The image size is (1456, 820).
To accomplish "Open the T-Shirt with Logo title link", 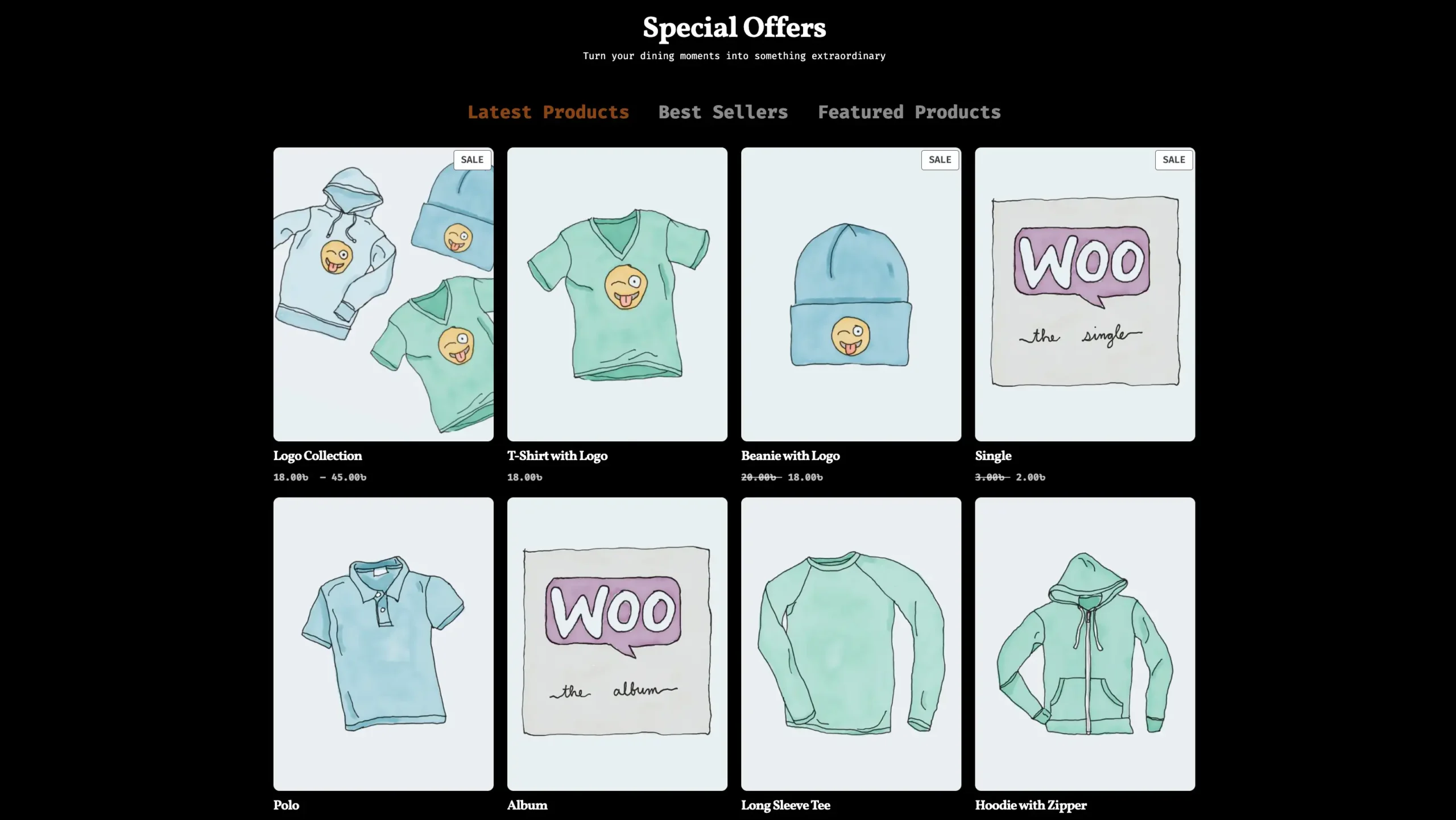I will click(557, 455).
